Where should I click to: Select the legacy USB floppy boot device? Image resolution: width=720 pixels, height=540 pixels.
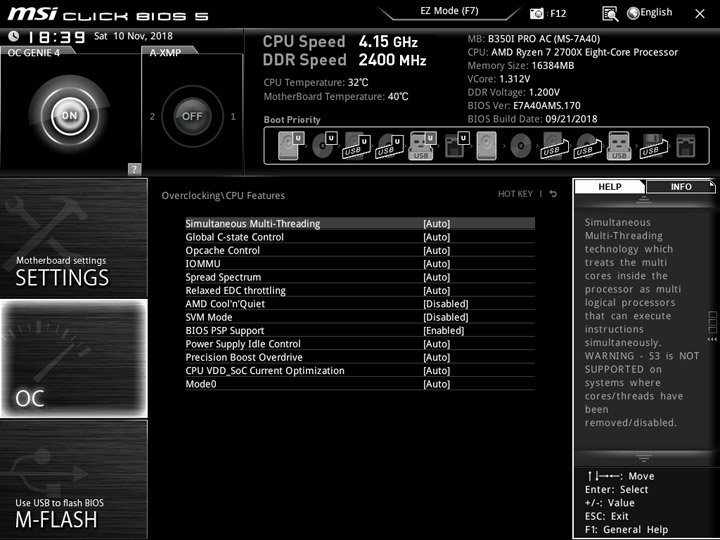pos(654,146)
